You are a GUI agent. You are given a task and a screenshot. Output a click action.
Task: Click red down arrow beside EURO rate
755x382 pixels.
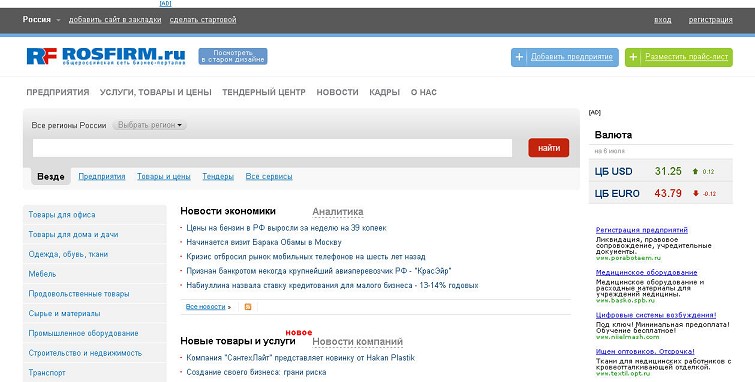click(695, 193)
